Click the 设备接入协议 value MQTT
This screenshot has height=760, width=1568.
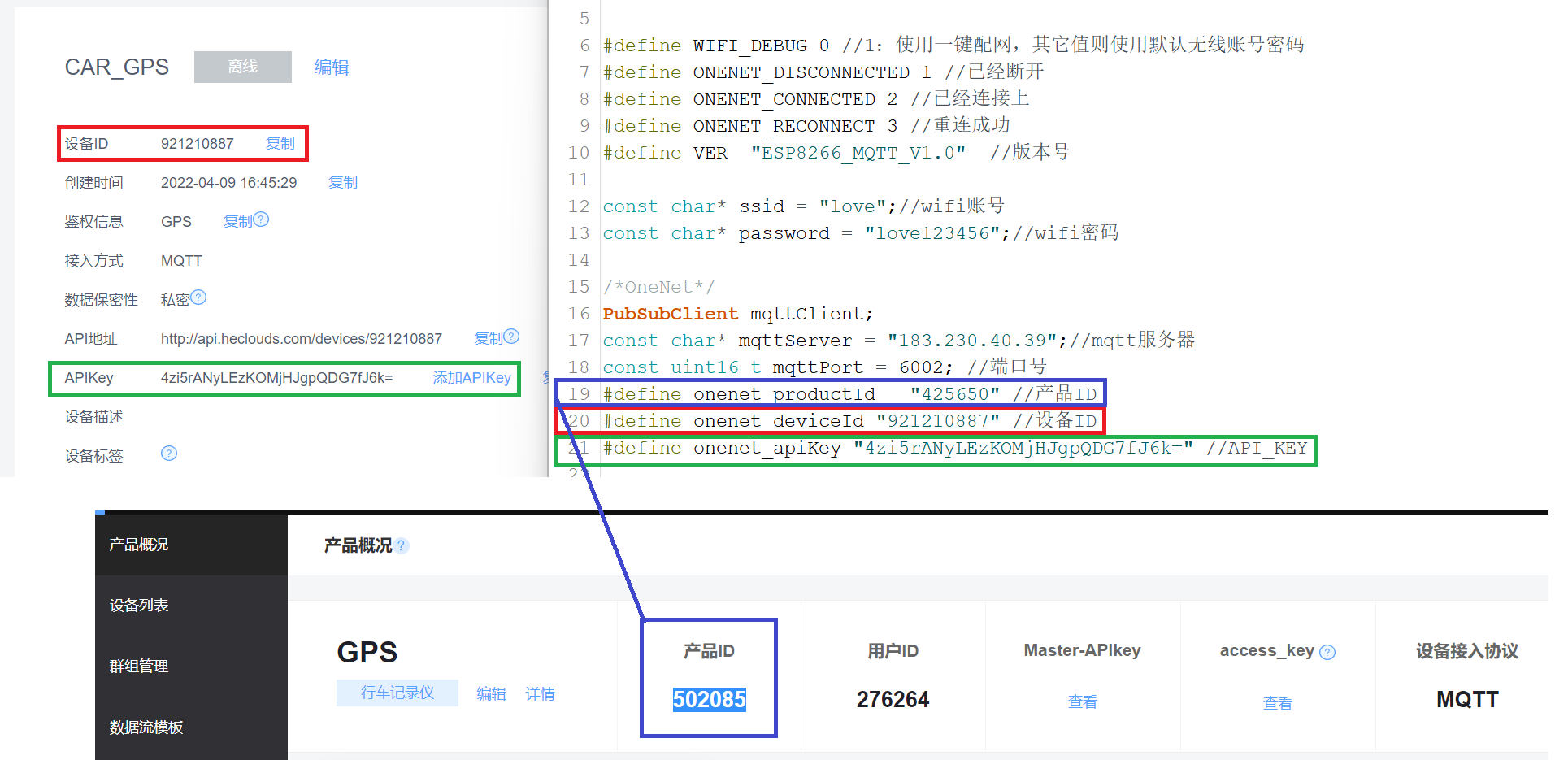[x=1467, y=699]
